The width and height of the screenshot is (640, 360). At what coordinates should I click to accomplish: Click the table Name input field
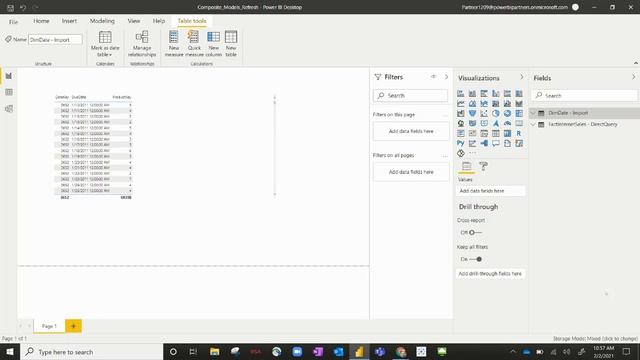coord(55,40)
